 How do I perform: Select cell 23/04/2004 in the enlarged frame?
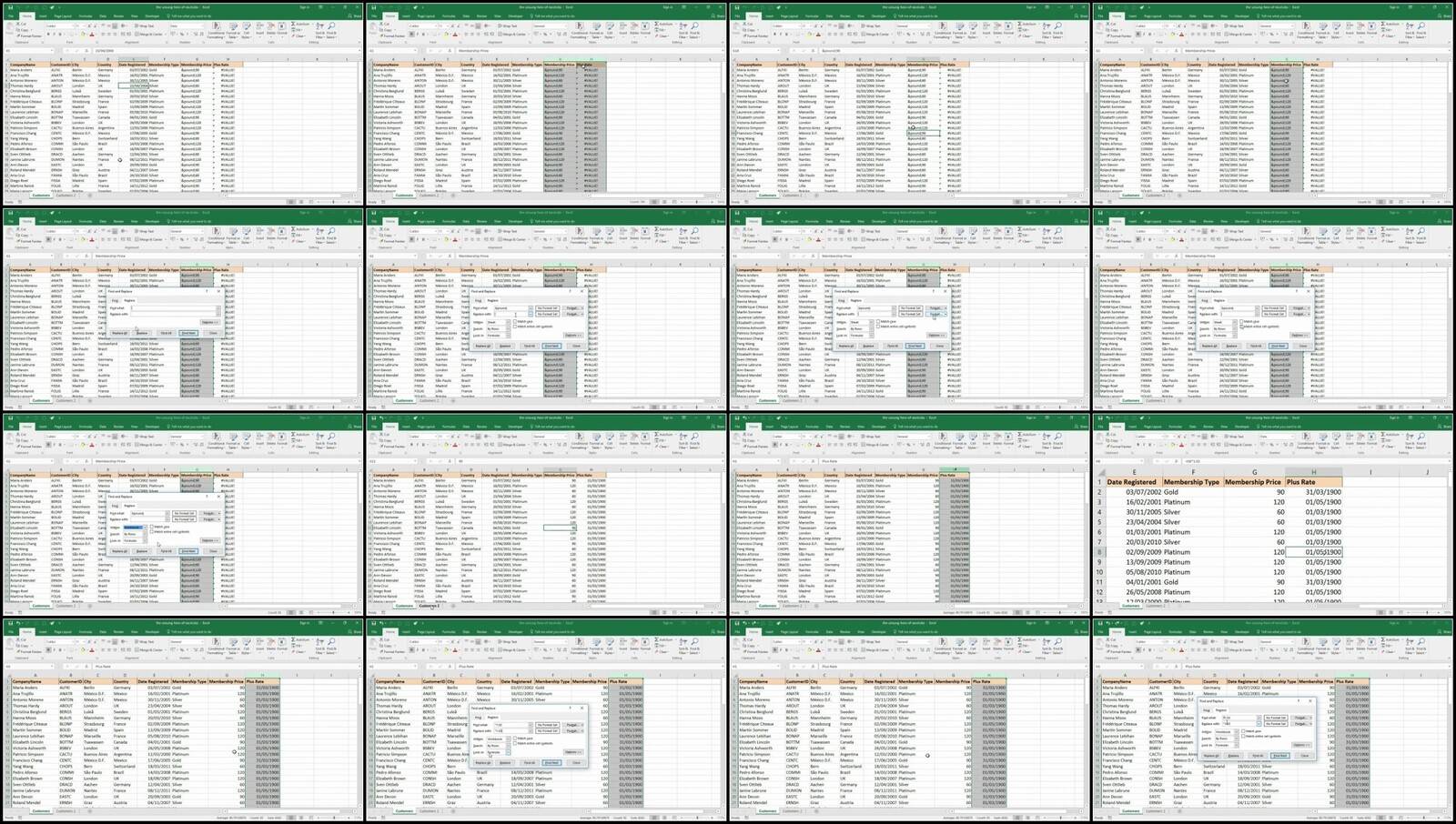1132,522
